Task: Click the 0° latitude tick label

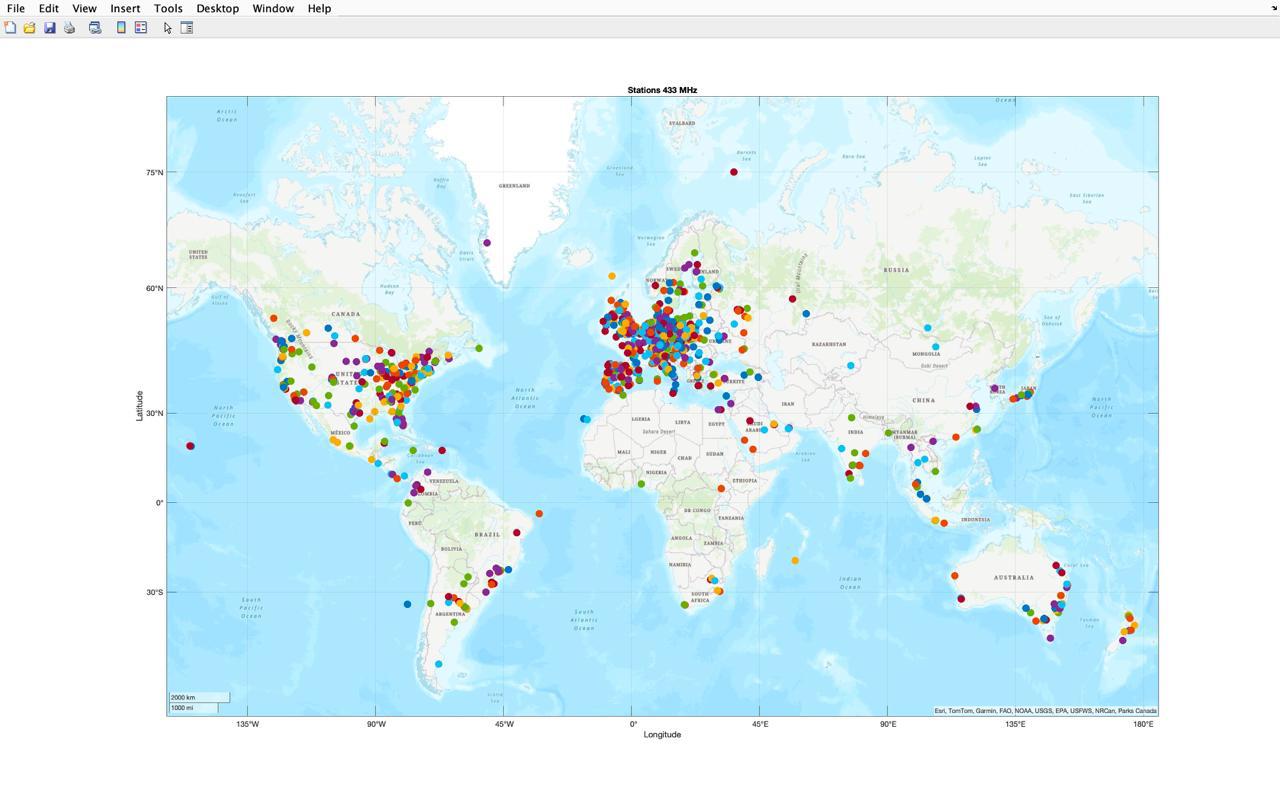Action: pos(159,503)
